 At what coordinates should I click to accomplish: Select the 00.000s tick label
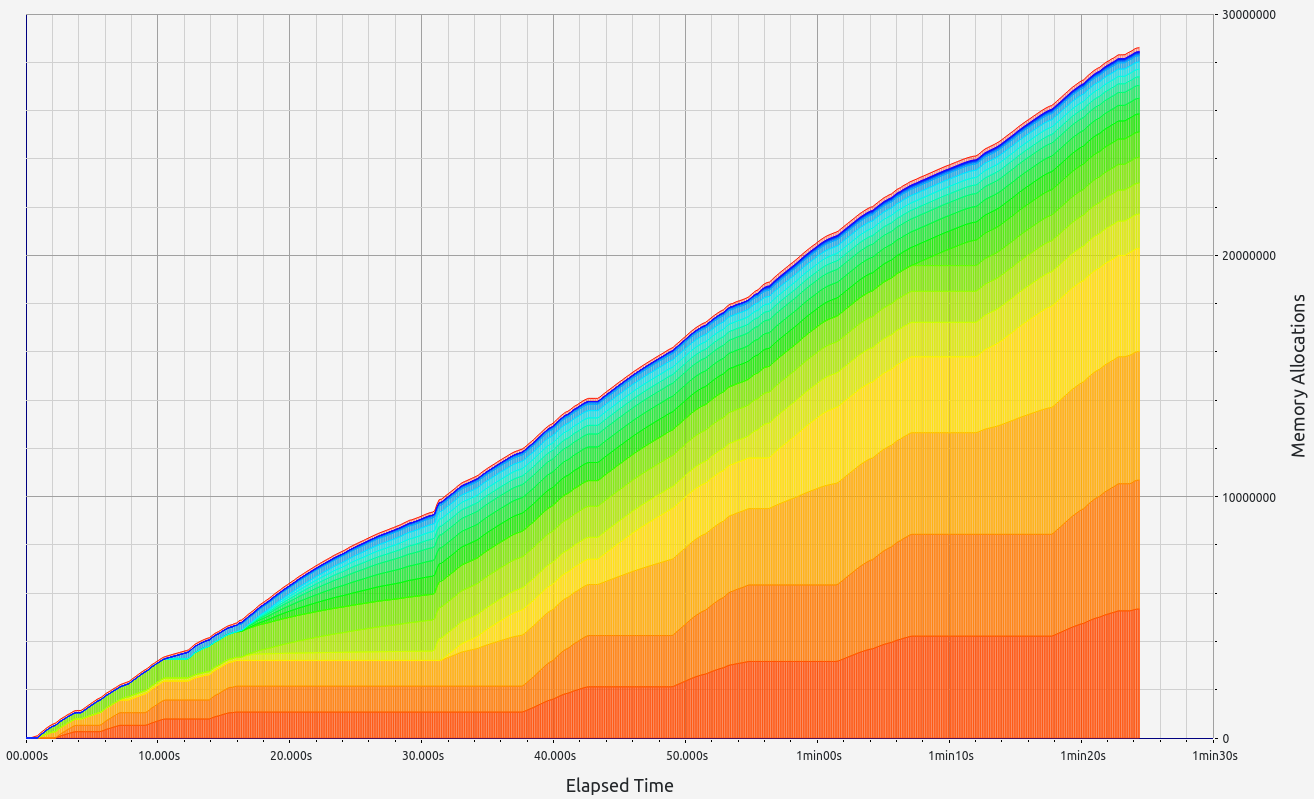[27, 756]
